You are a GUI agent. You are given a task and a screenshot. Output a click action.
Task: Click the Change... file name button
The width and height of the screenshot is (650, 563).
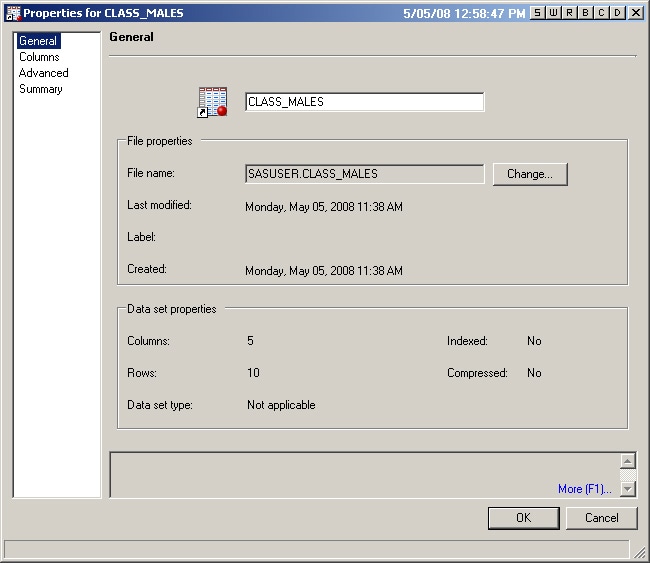[529, 174]
